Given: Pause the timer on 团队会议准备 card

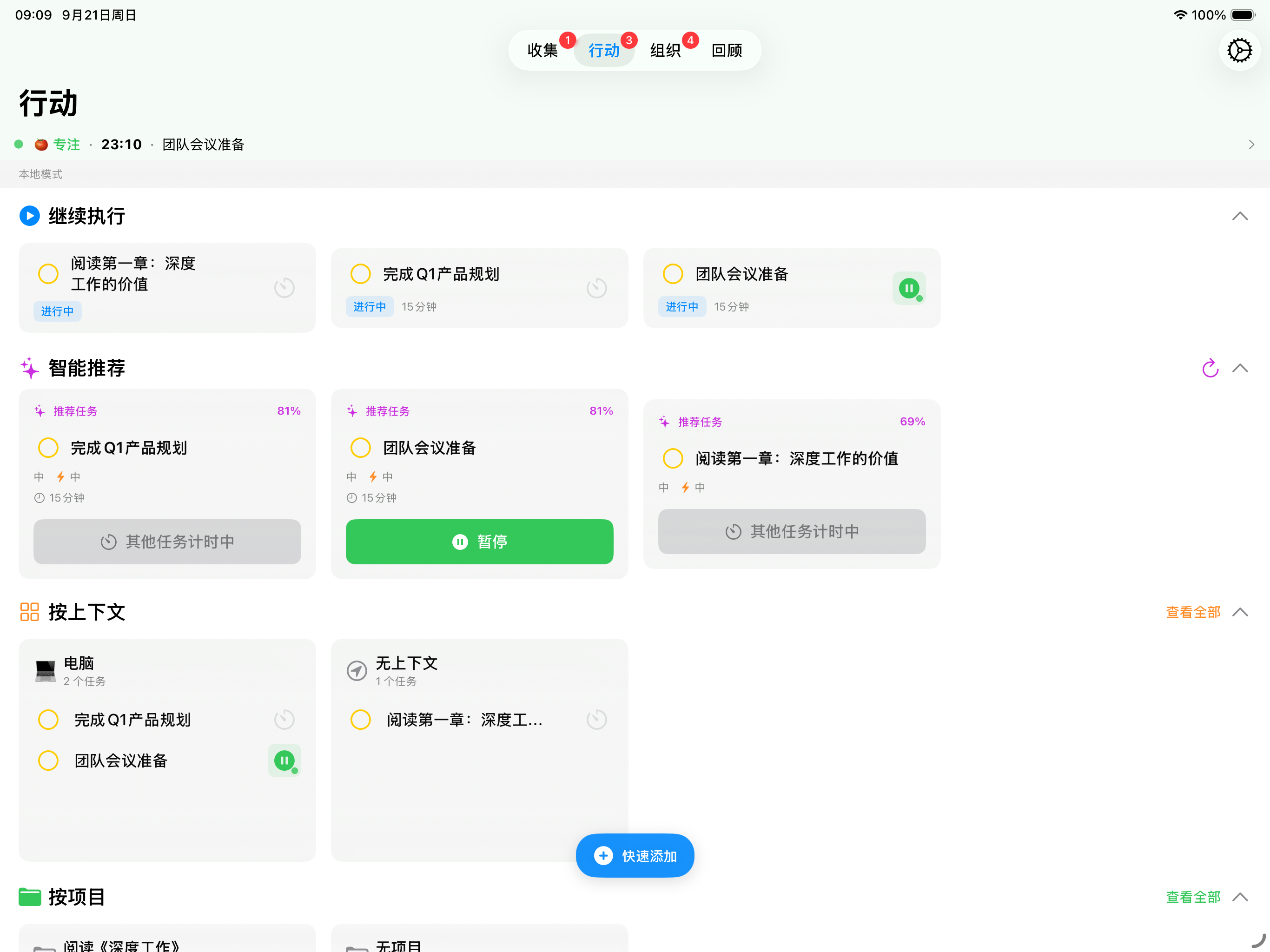Looking at the screenshot, I should click(x=909, y=288).
